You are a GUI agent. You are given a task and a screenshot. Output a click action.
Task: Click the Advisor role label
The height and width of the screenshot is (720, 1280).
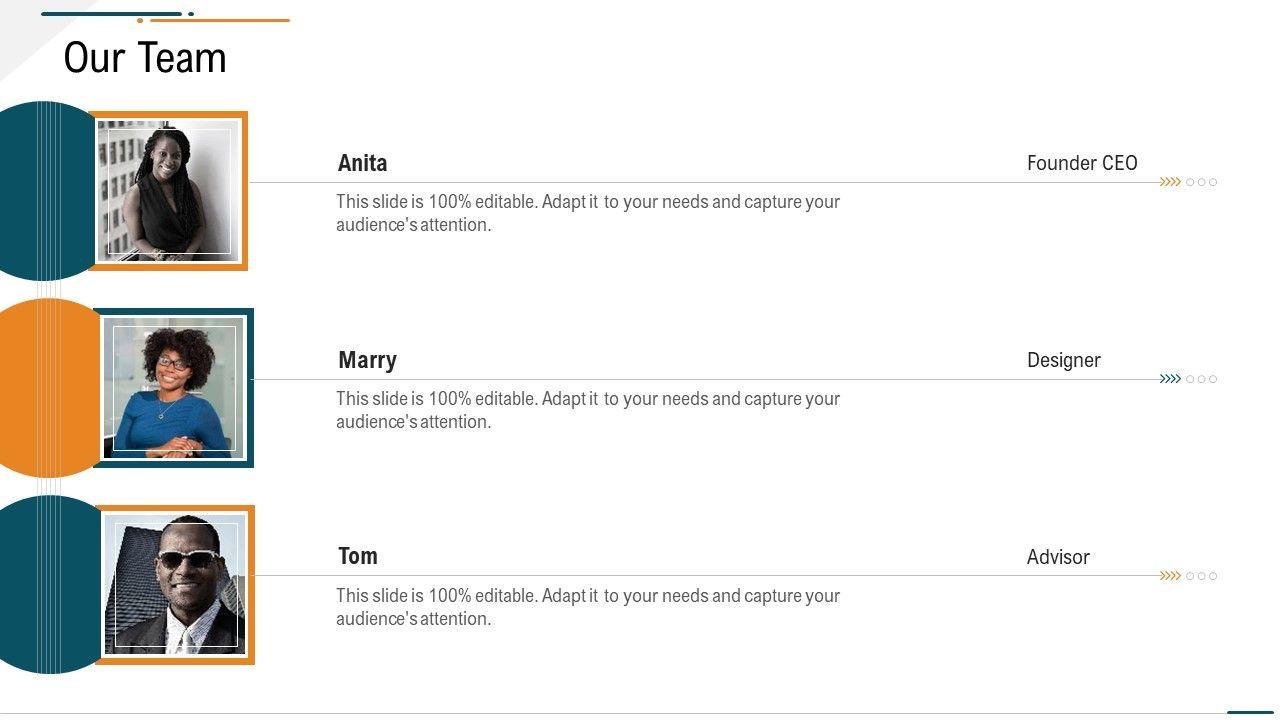1058,557
